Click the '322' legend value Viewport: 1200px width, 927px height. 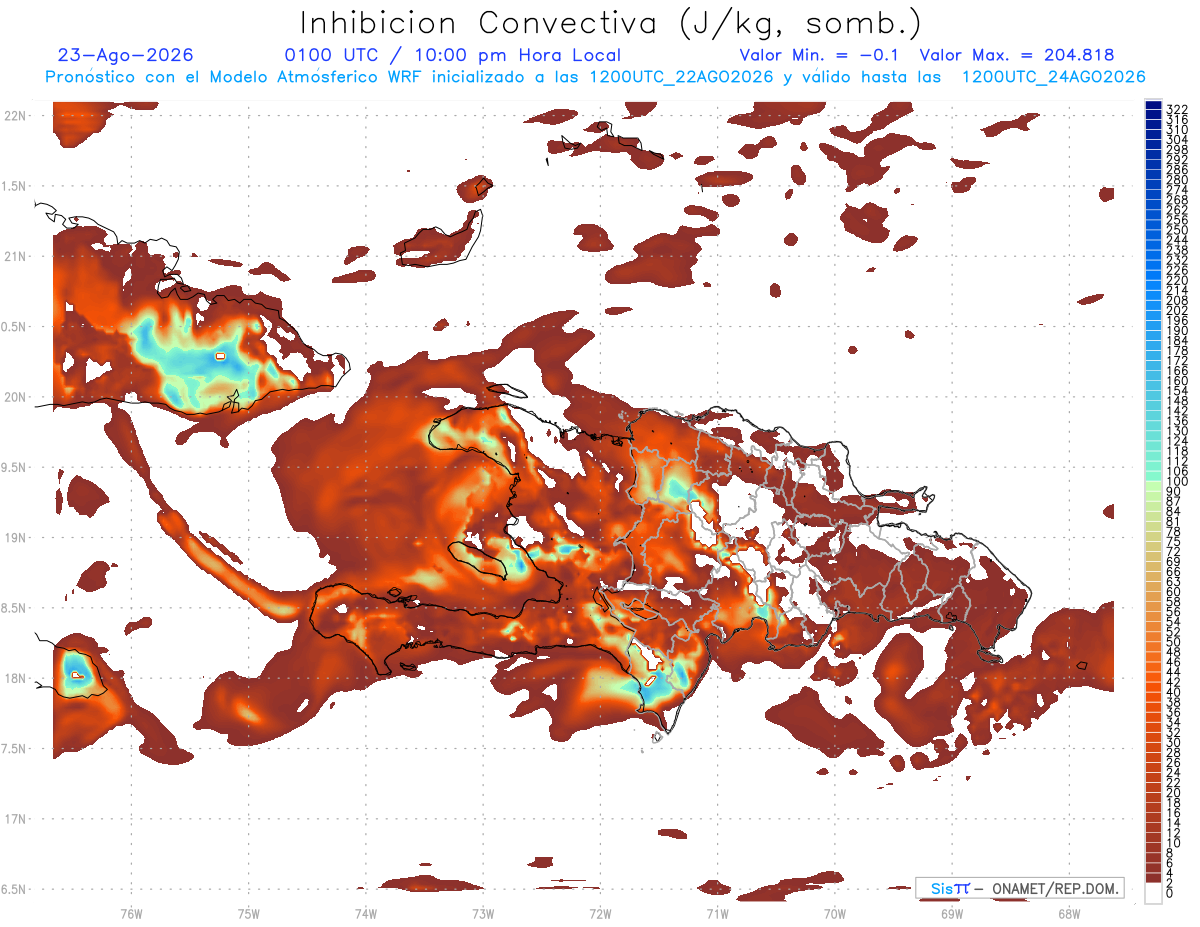(1177, 108)
